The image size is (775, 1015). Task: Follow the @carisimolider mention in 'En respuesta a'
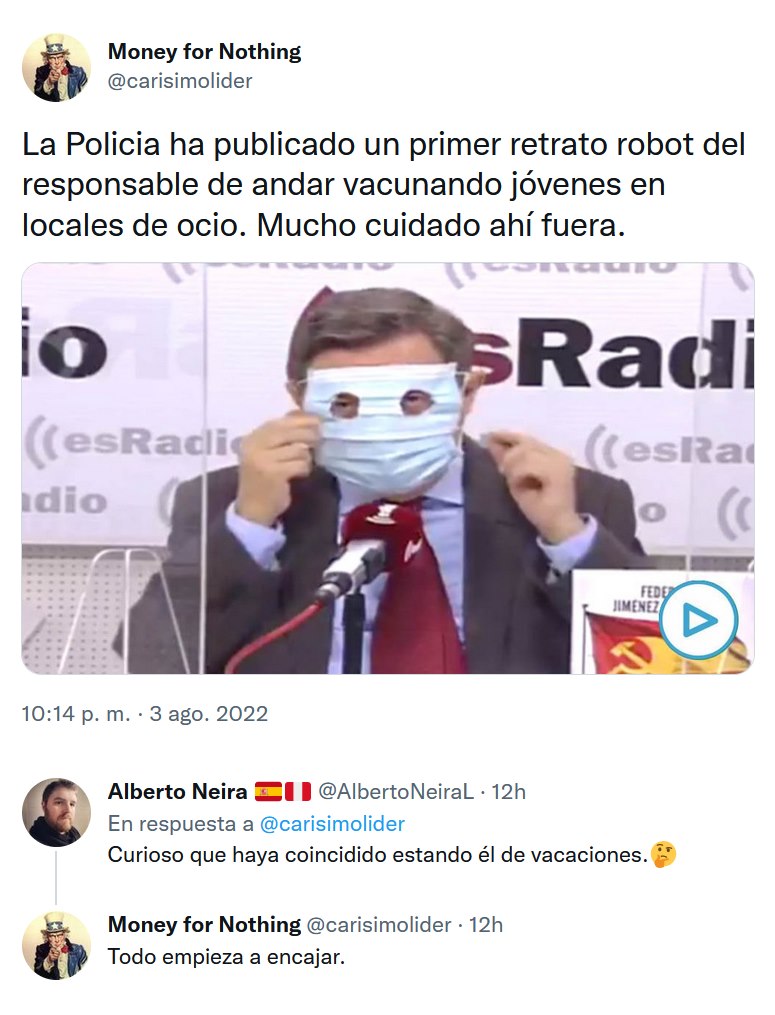[332, 823]
